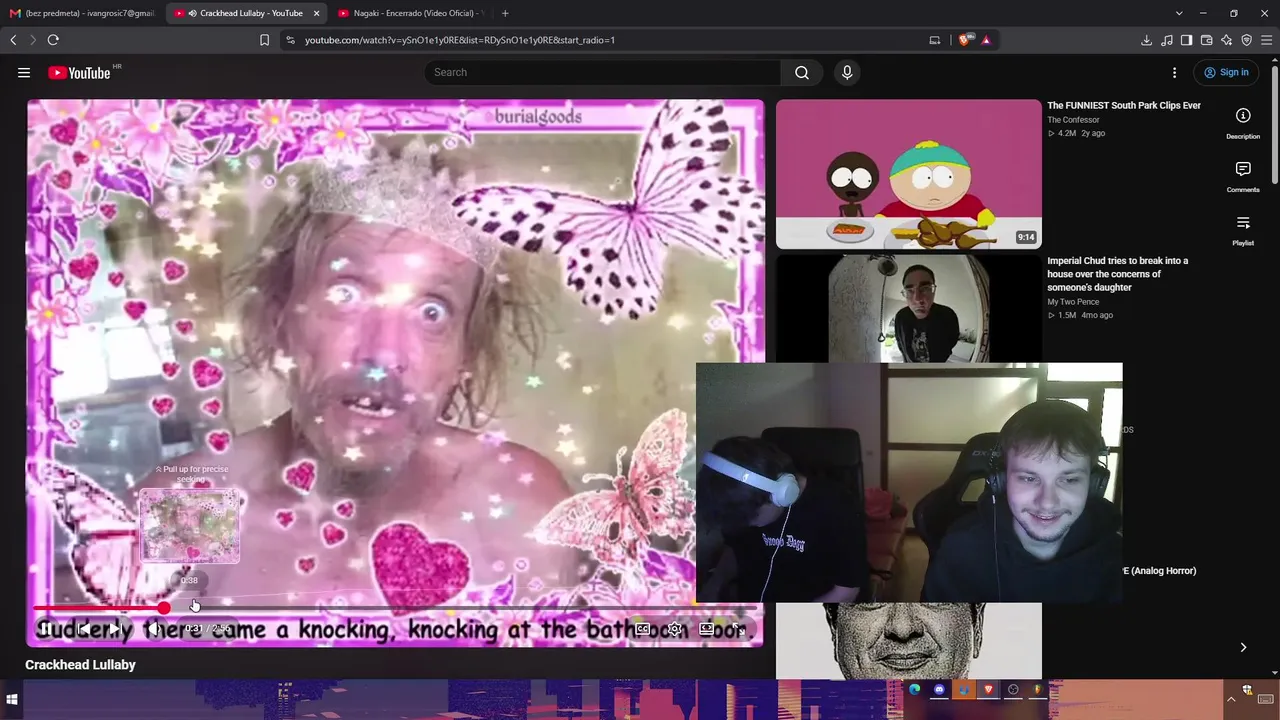Open Imperial Chud video thumbnail
The image size is (1280, 720).
tap(908, 308)
